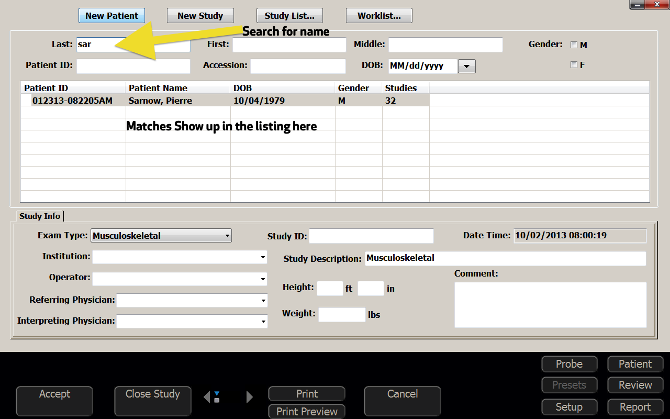Sort by Gender column header

(x=359, y=88)
